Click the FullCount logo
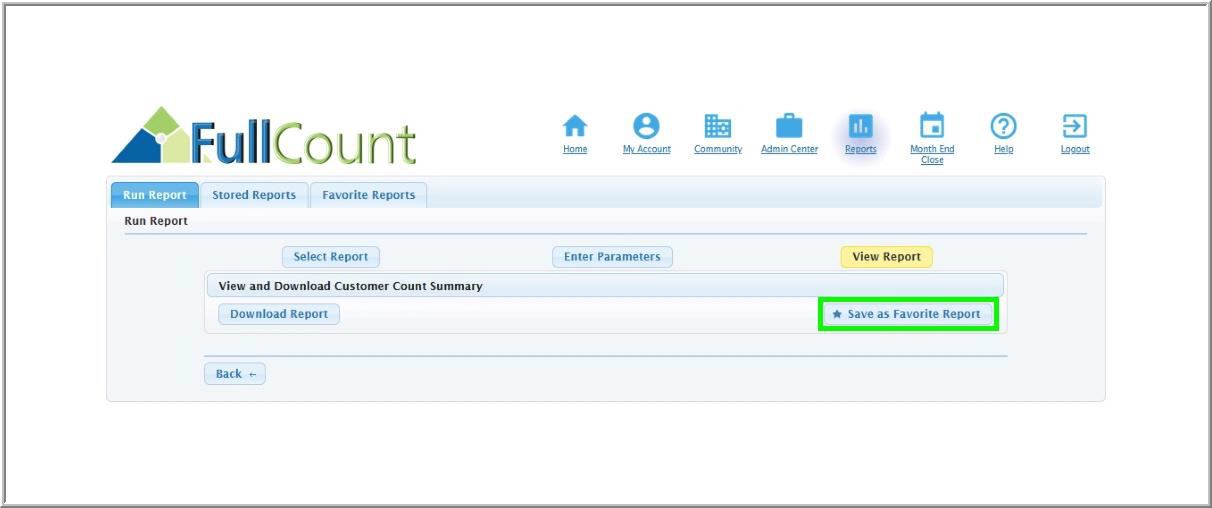The height and width of the screenshot is (508, 1212). [264, 138]
